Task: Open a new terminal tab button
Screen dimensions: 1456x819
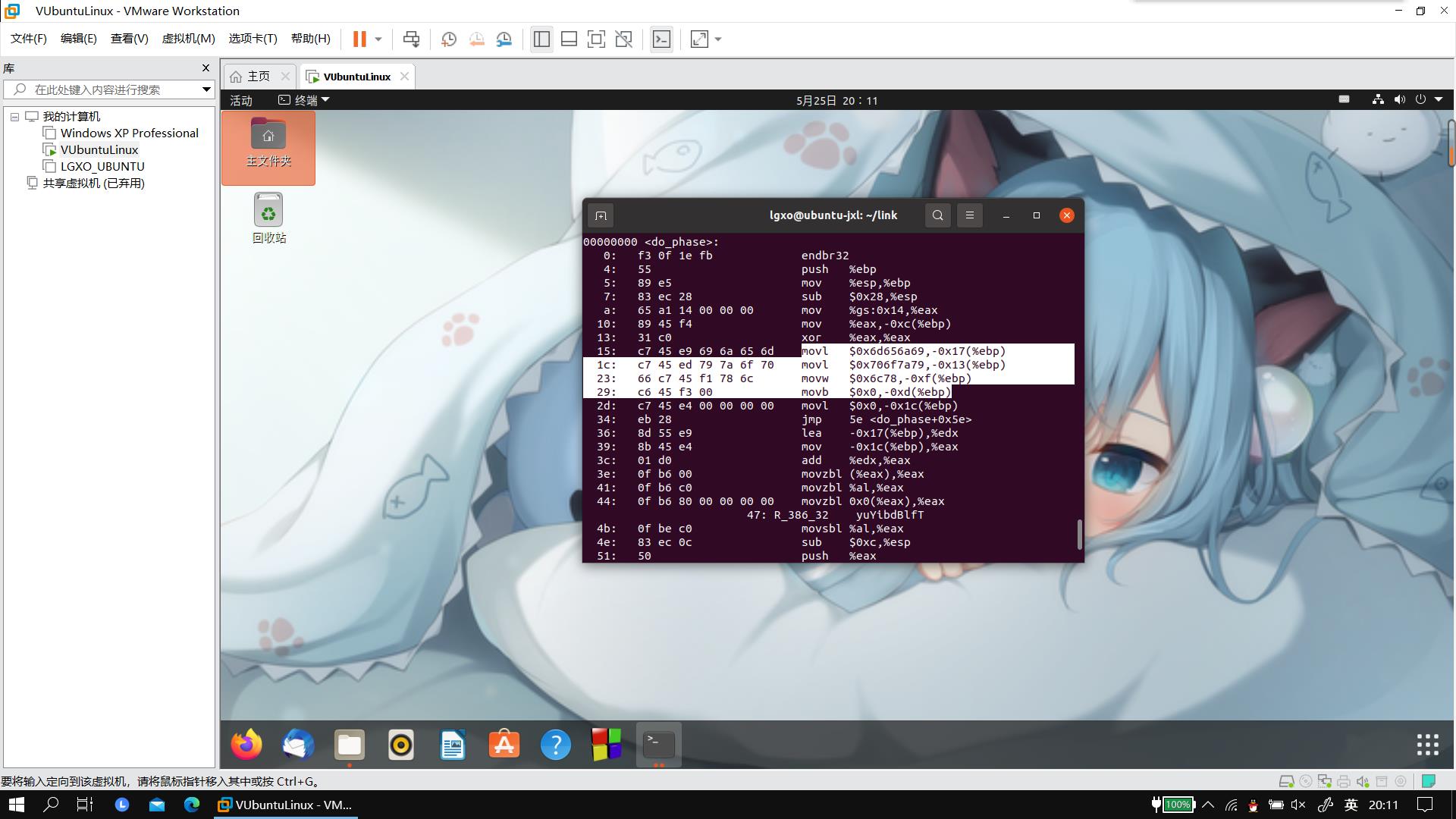Action: (601, 215)
